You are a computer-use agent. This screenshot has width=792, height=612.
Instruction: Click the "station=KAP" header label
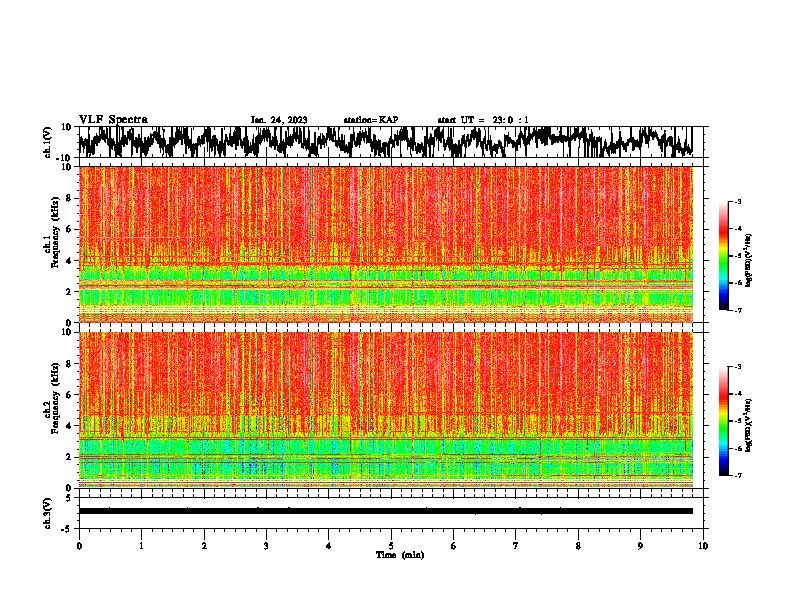point(371,120)
